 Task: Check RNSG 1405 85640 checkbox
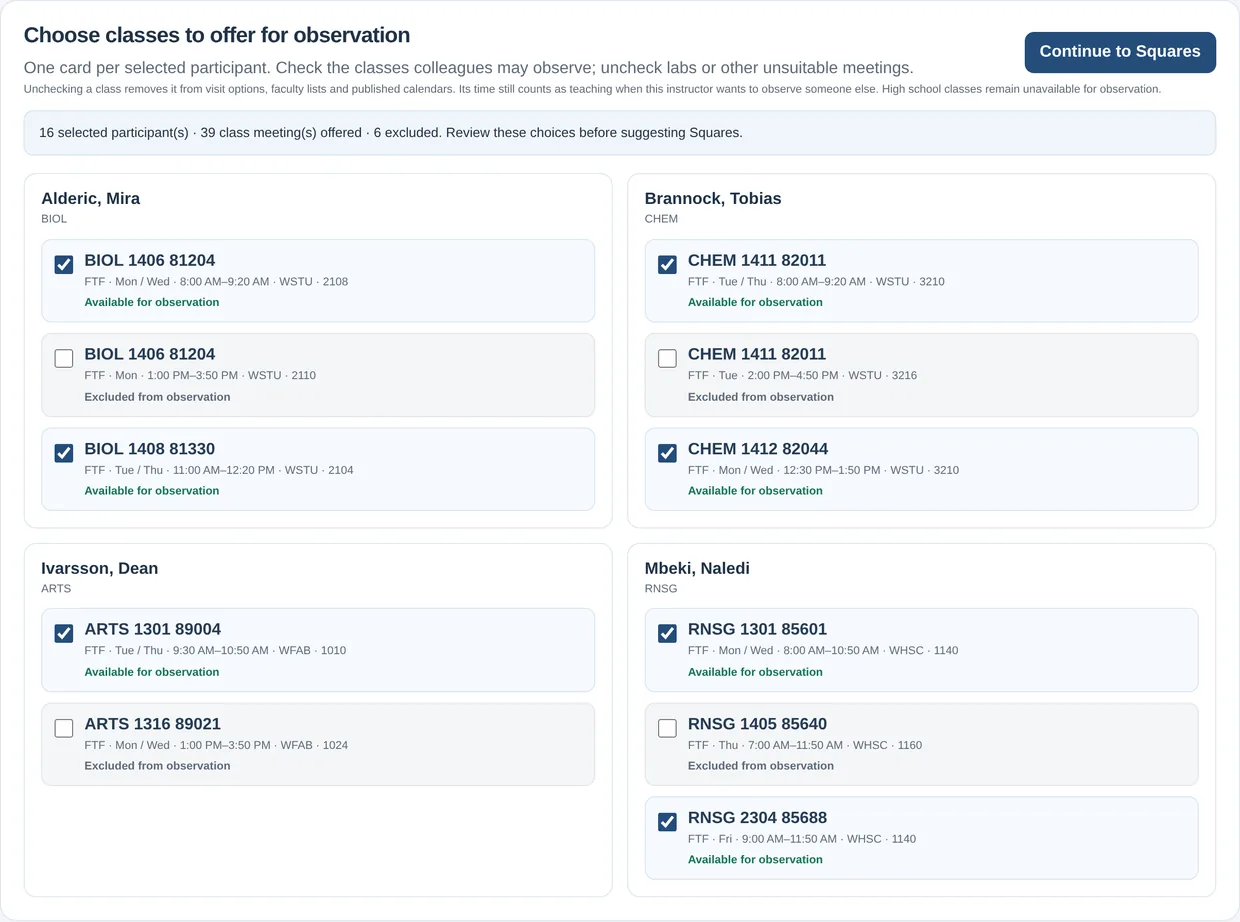pyautogui.click(x=667, y=728)
